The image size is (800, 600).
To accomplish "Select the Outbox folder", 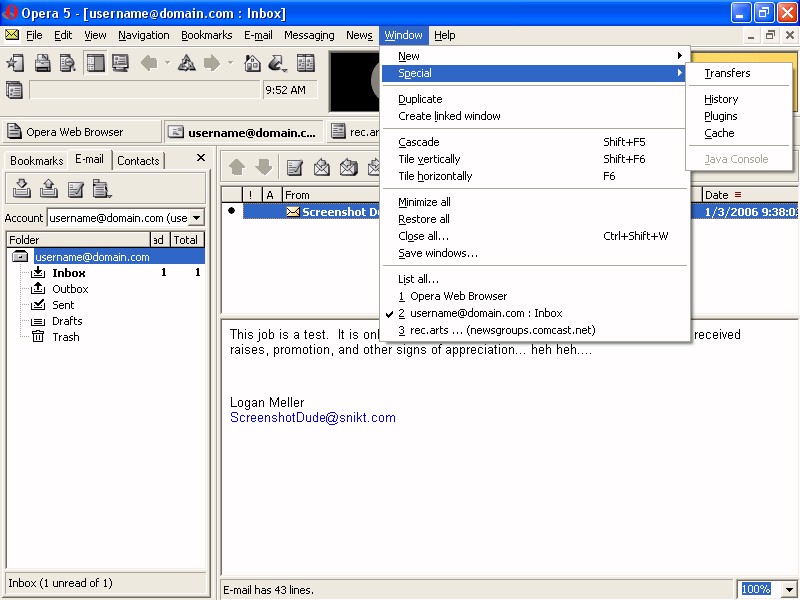I will pyautogui.click(x=70, y=289).
